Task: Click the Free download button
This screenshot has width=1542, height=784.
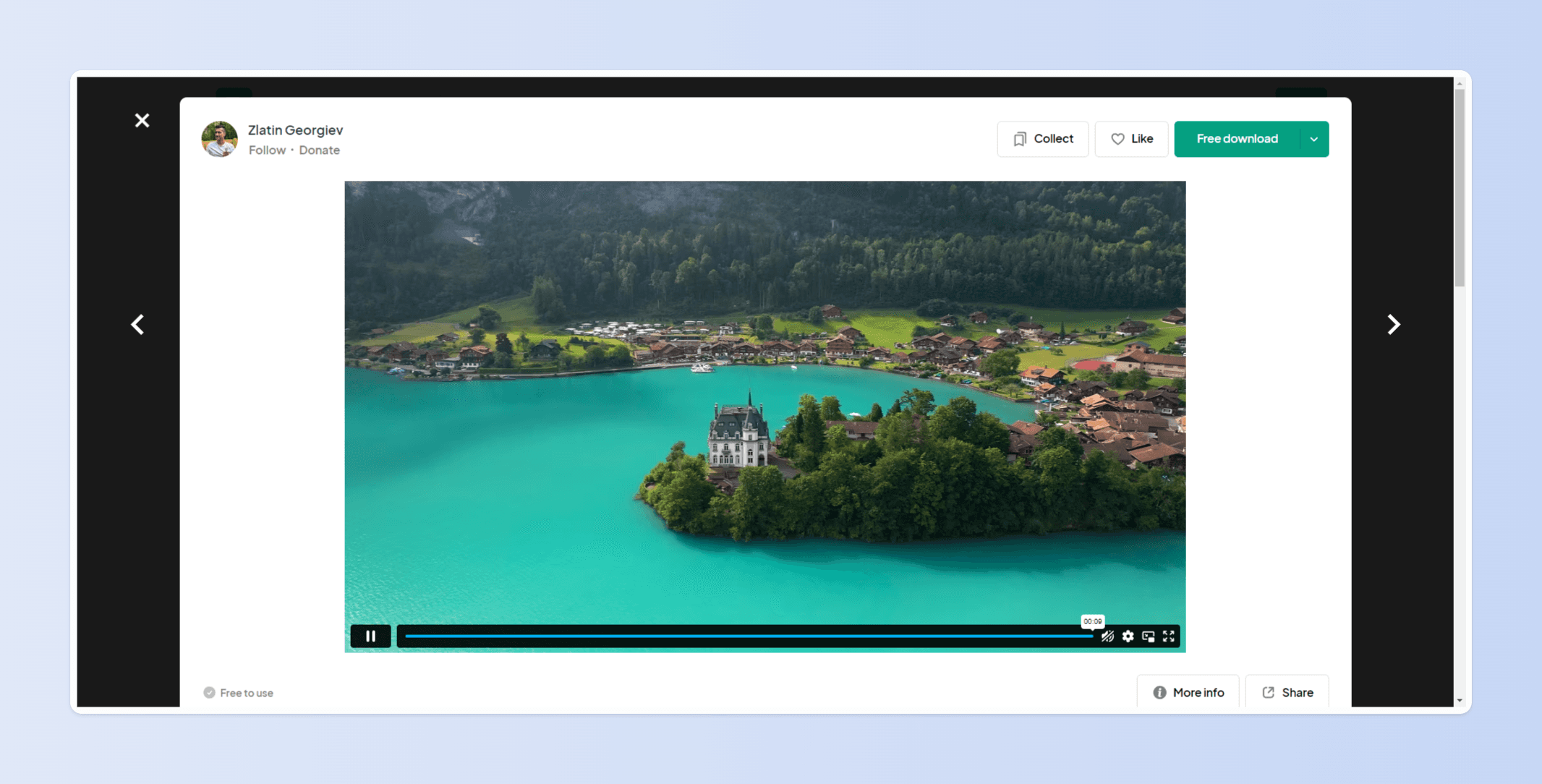Action: click(1237, 139)
